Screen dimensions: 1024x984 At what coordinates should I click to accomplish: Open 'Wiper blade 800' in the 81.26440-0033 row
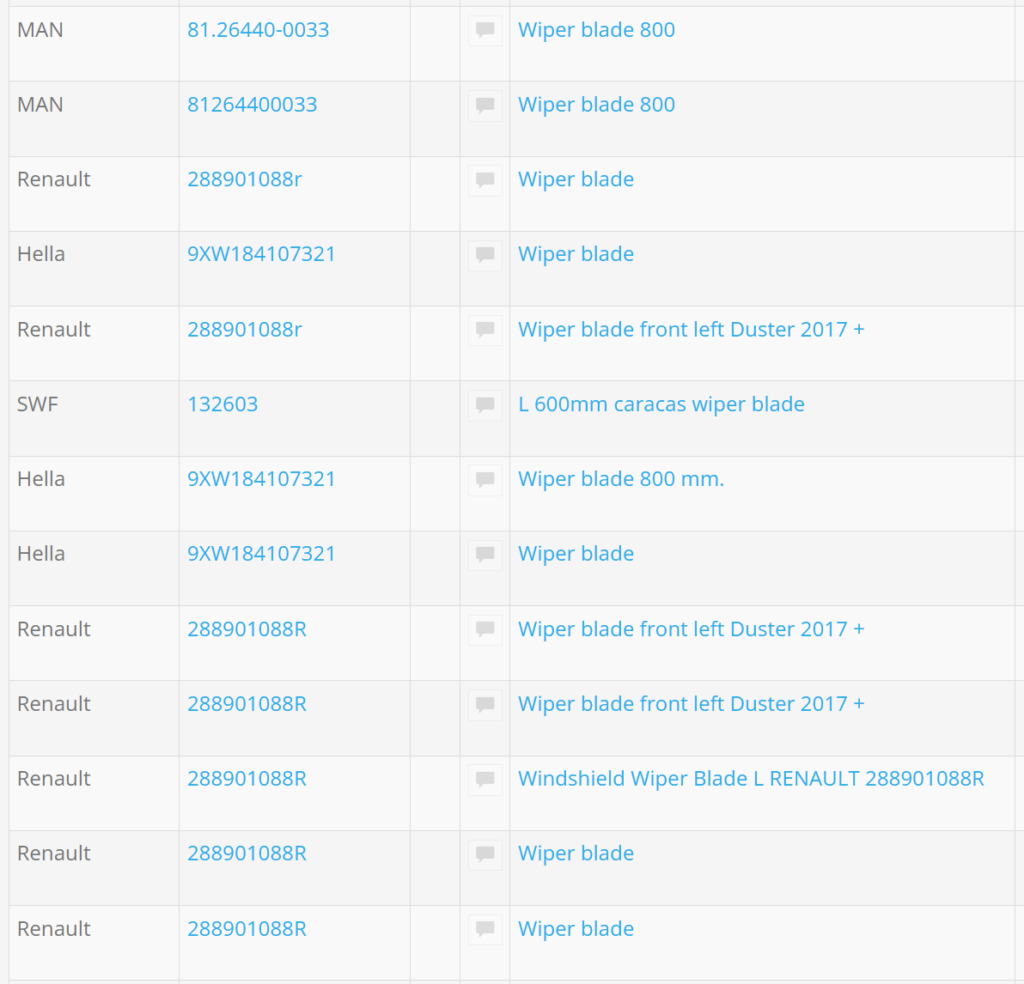click(x=596, y=30)
